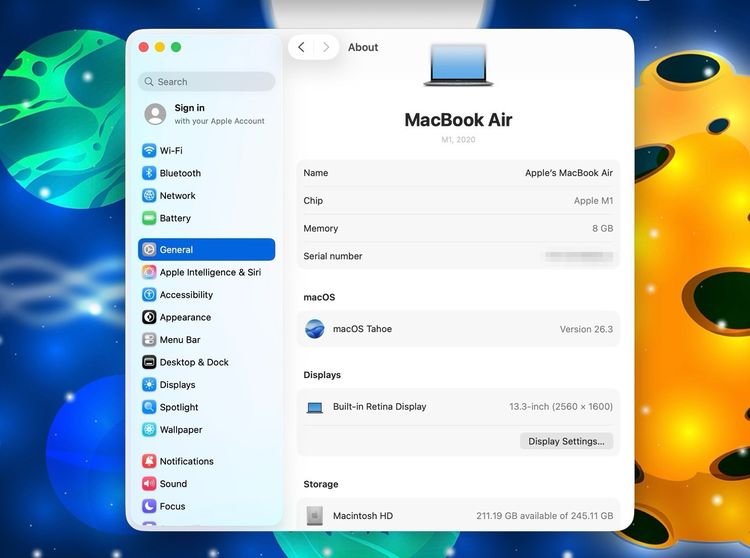Click Version 26.3 text
This screenshot has width=750, height=558.
[x=586, y=329]
